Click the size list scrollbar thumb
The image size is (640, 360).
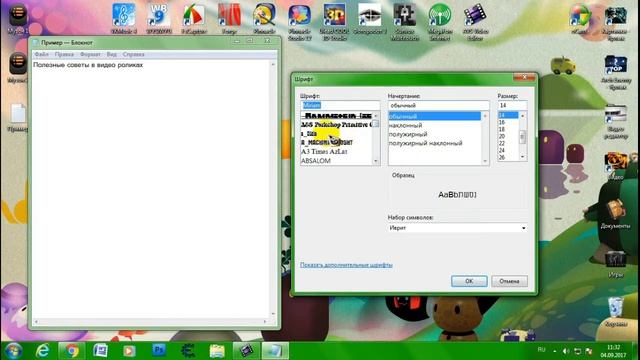point(522,137)
